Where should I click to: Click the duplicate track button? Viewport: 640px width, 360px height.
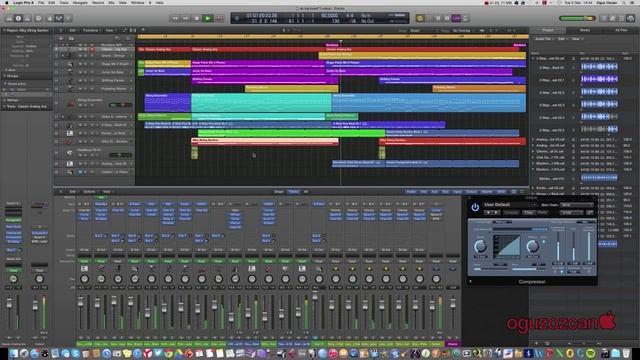71,38
